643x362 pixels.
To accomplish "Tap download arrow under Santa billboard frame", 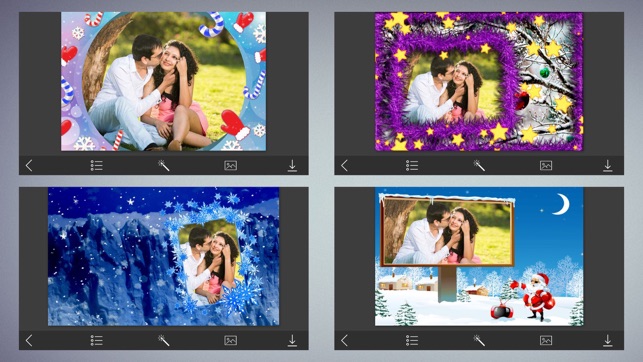I will [607, 340].
